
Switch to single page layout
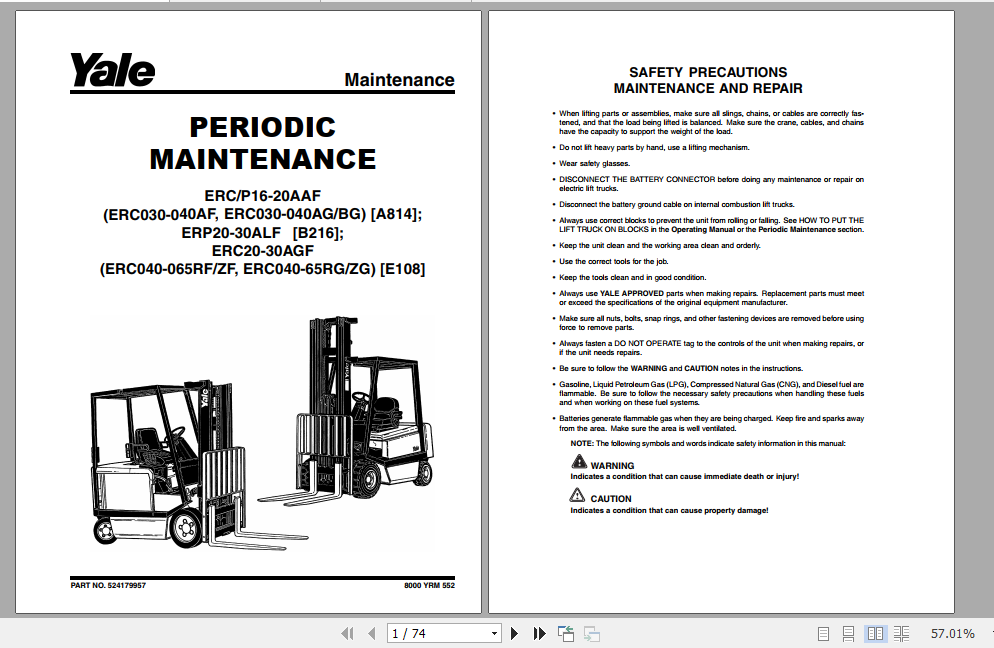pyautogui.click(x=823, y=633)
